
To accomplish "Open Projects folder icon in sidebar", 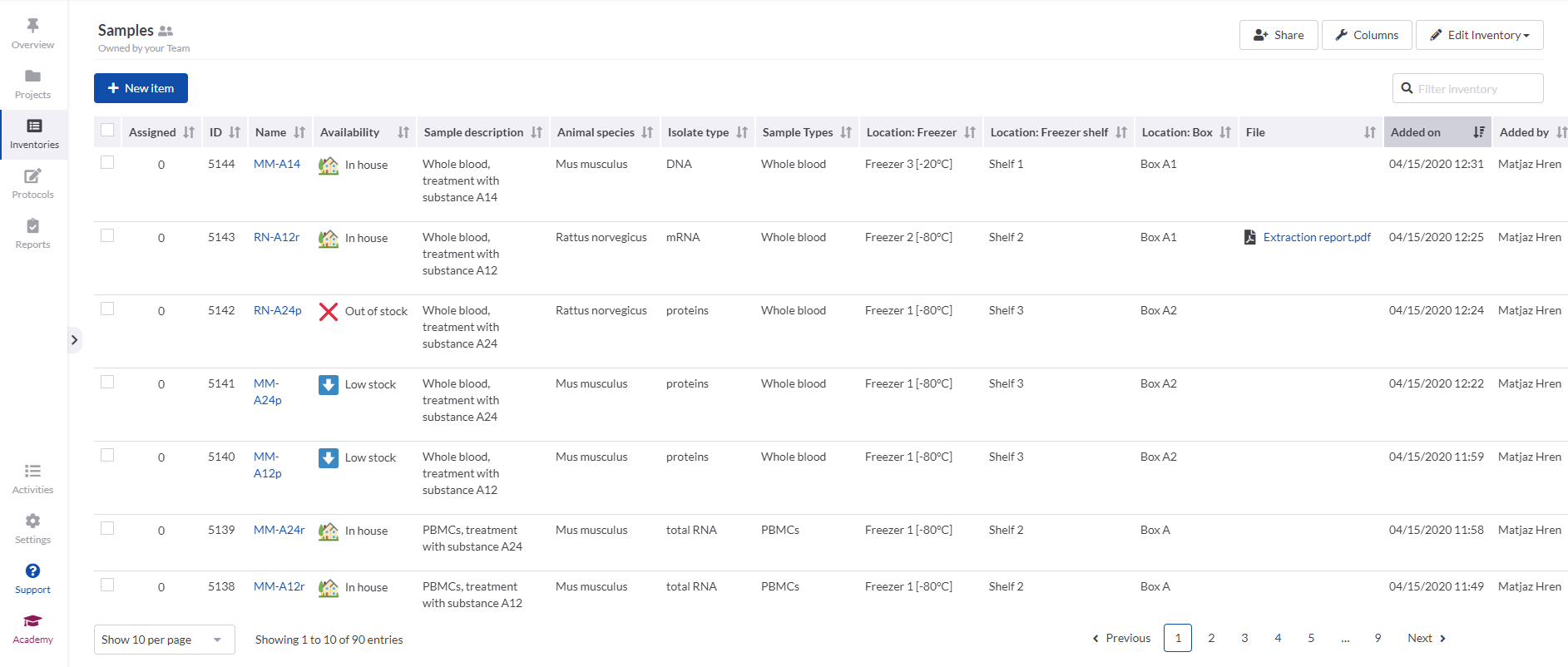I will 32,76.
